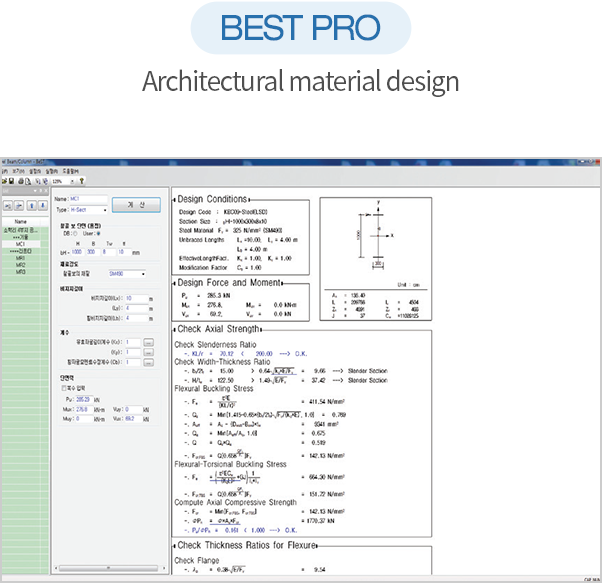Close the member list side panel
The height and width of the screenshot is (583, 603).
click(46, 191)
